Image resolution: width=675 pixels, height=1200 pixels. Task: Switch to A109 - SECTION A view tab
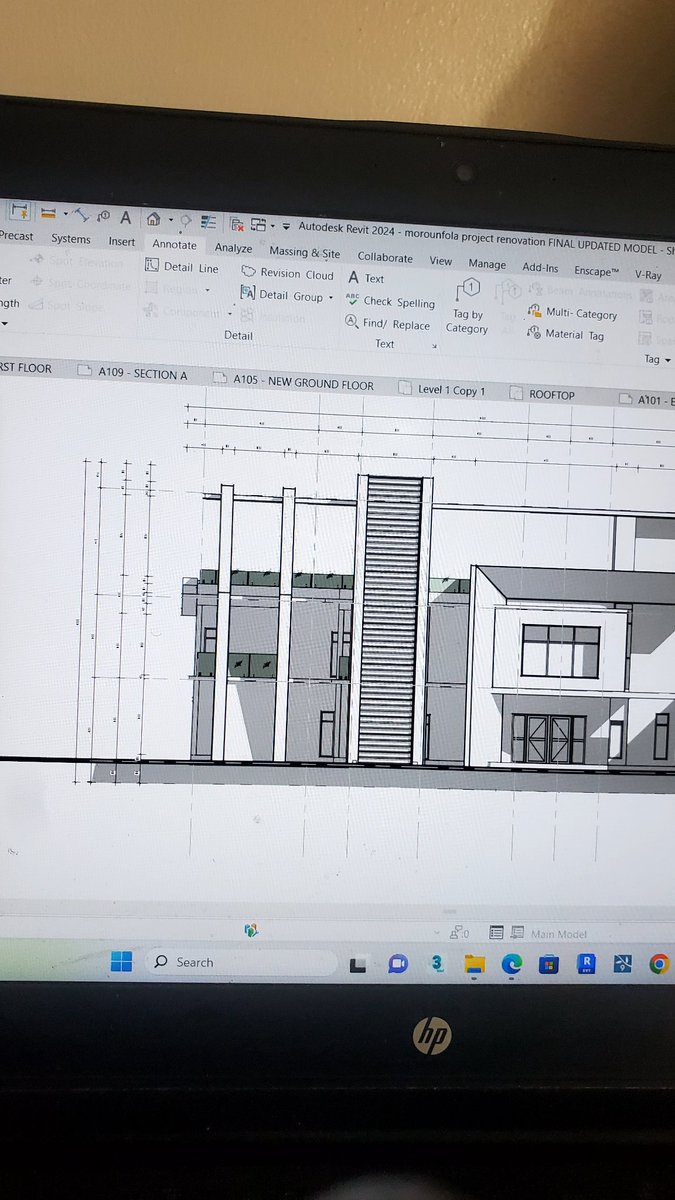click(x=133, y=374)
